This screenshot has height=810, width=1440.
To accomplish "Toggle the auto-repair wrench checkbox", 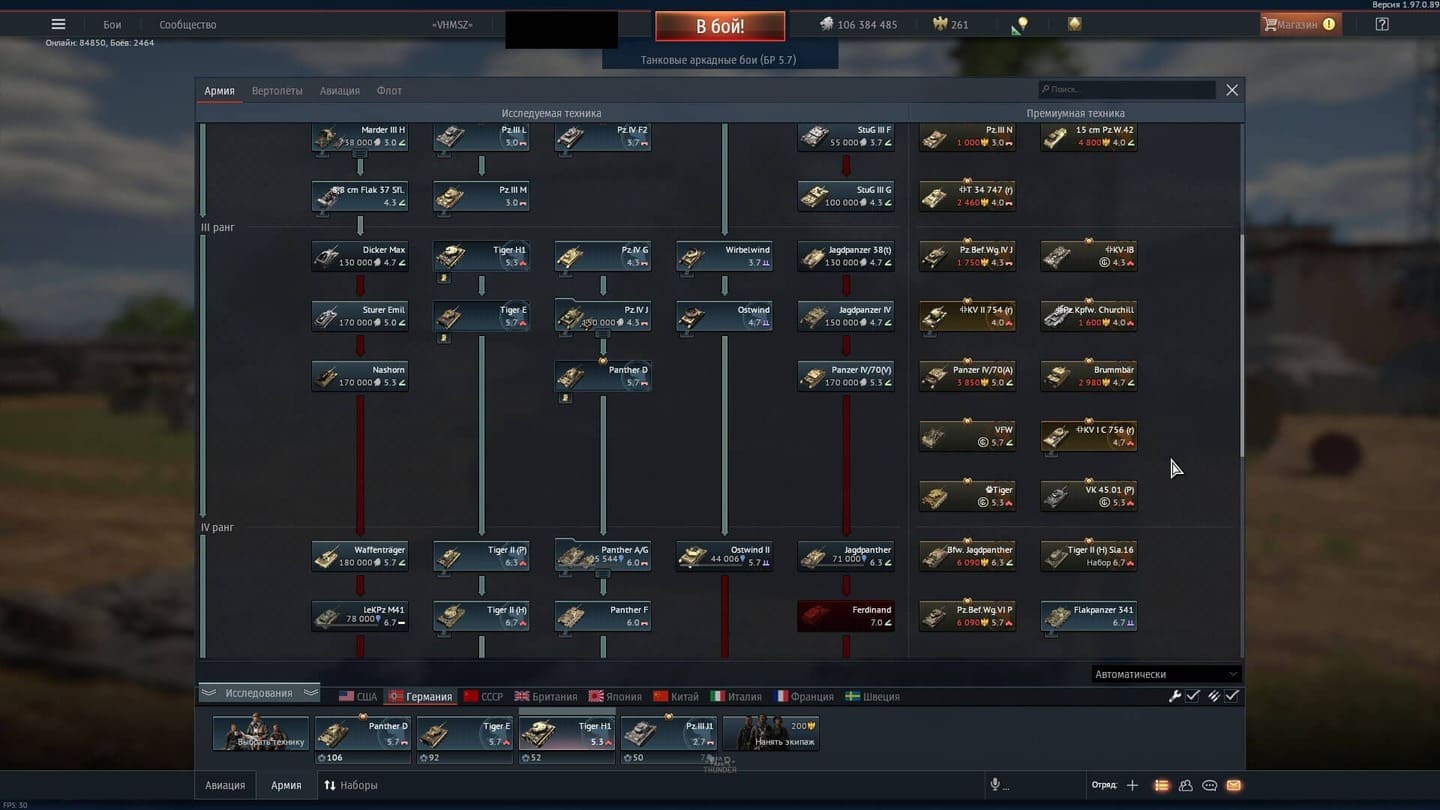I will [x=1192, y=696].
